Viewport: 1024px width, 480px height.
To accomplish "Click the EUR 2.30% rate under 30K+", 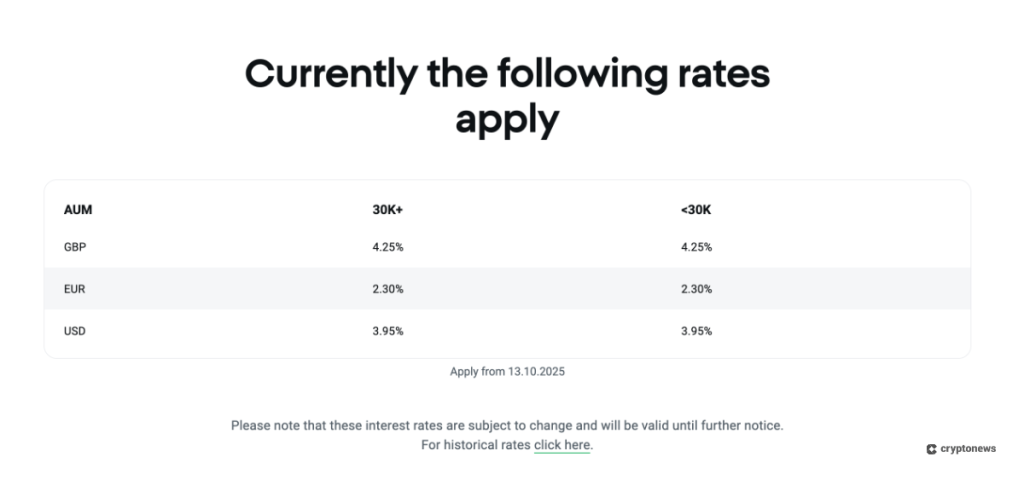I will tap(388, 289).
